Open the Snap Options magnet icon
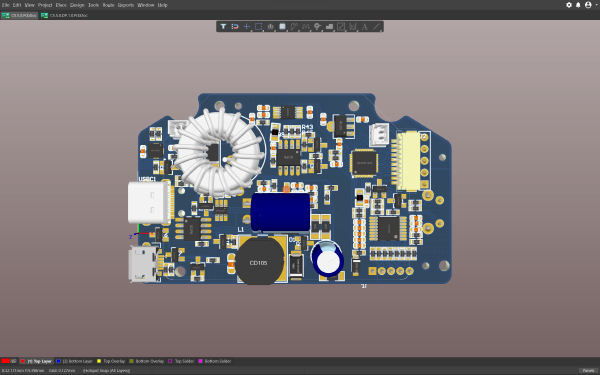 point(235,26)
